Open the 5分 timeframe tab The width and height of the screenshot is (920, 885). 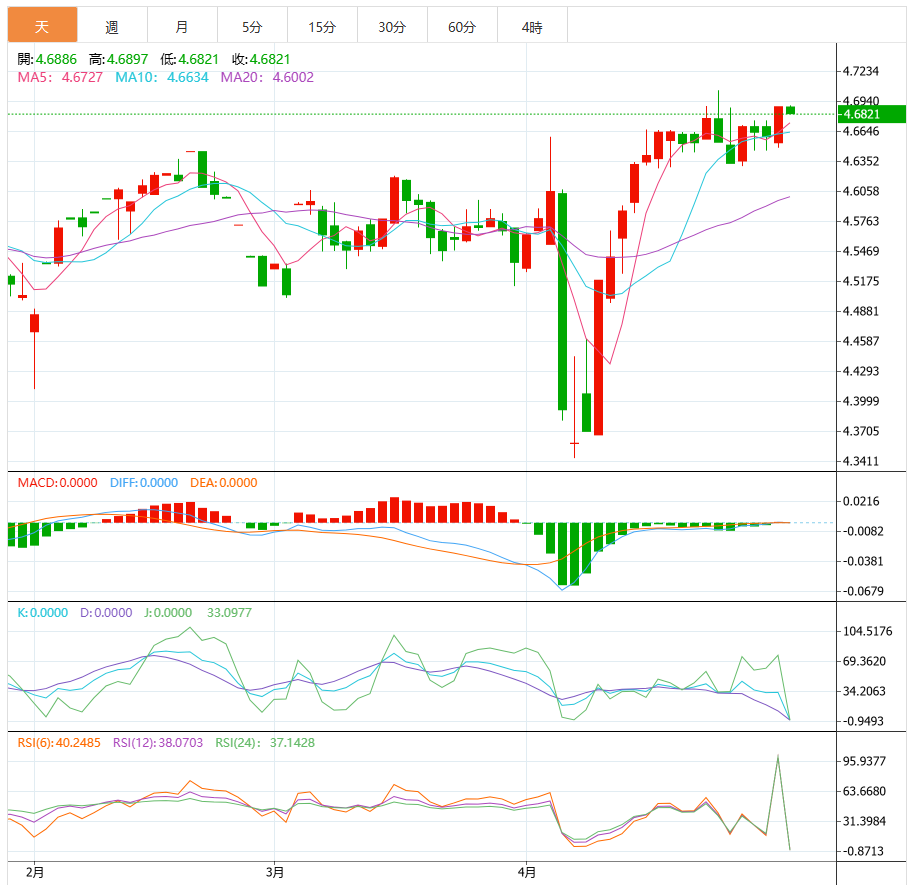252,26
